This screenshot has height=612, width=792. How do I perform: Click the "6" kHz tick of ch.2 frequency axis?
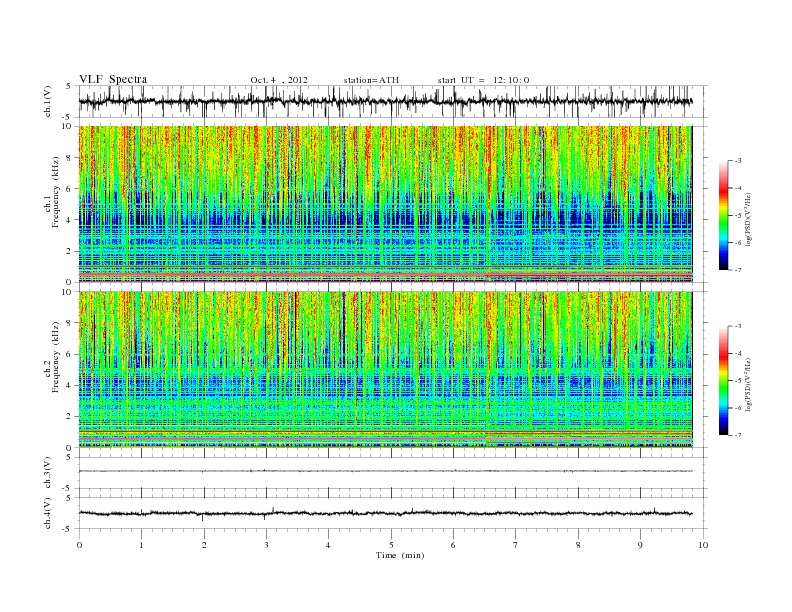[69, 354]
